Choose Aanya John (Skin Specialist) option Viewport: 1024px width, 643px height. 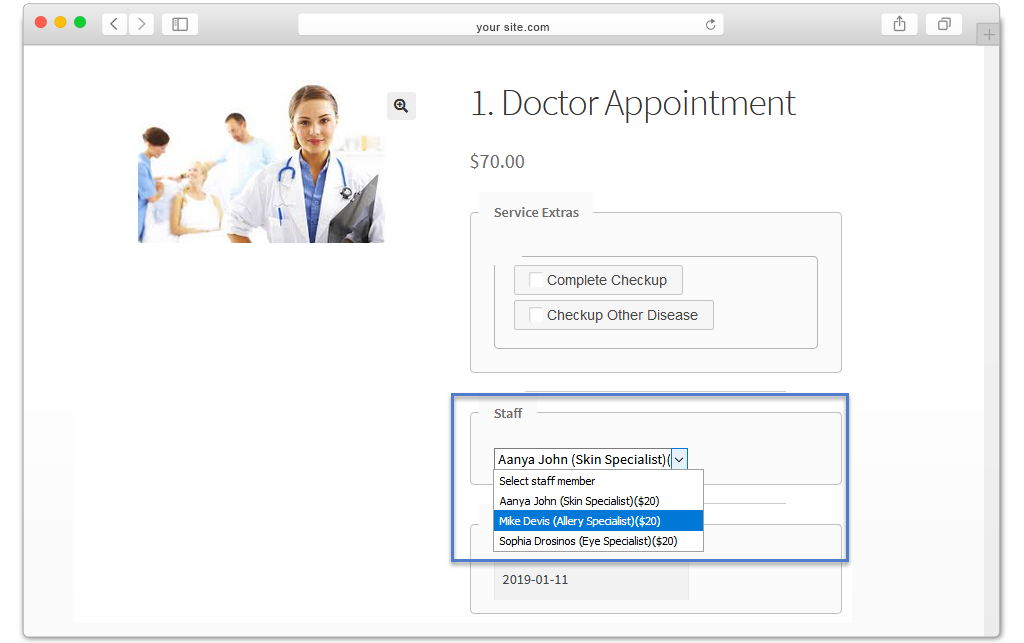click(598, 501)
